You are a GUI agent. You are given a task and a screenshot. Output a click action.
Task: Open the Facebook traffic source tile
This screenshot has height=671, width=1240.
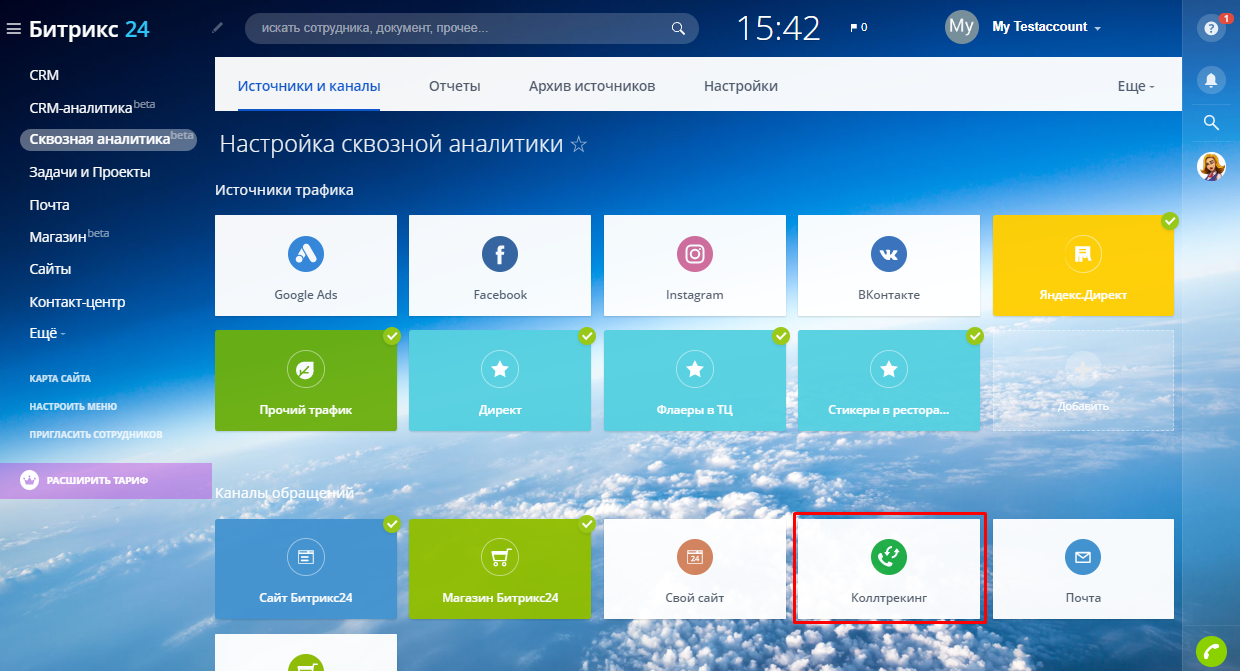[500, 265]
